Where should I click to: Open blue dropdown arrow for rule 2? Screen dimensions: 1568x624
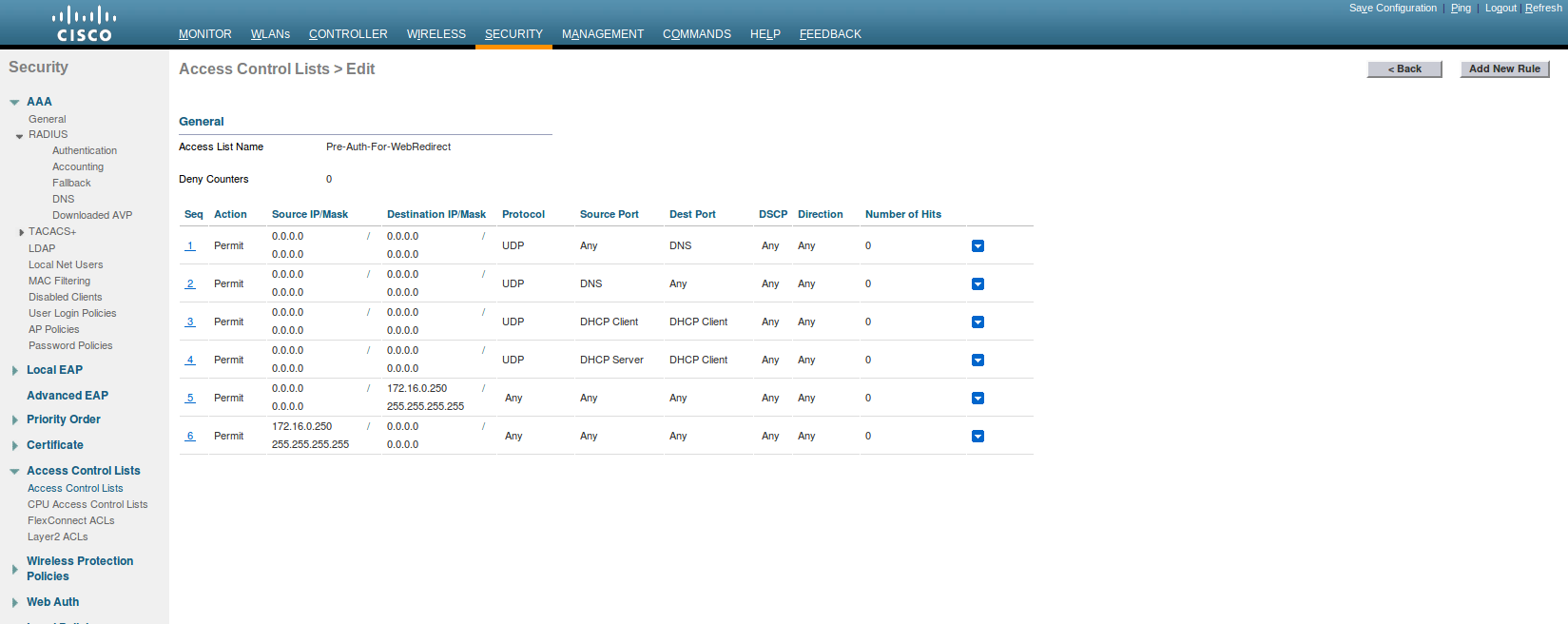click(978, 284)
